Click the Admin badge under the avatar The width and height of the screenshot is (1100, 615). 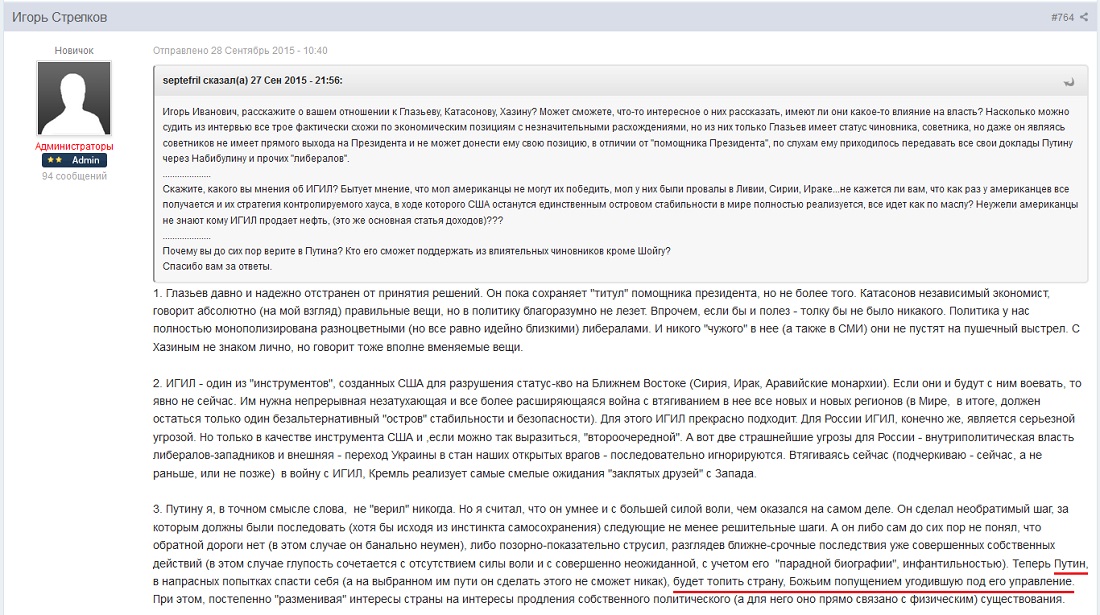pos(74,160)
